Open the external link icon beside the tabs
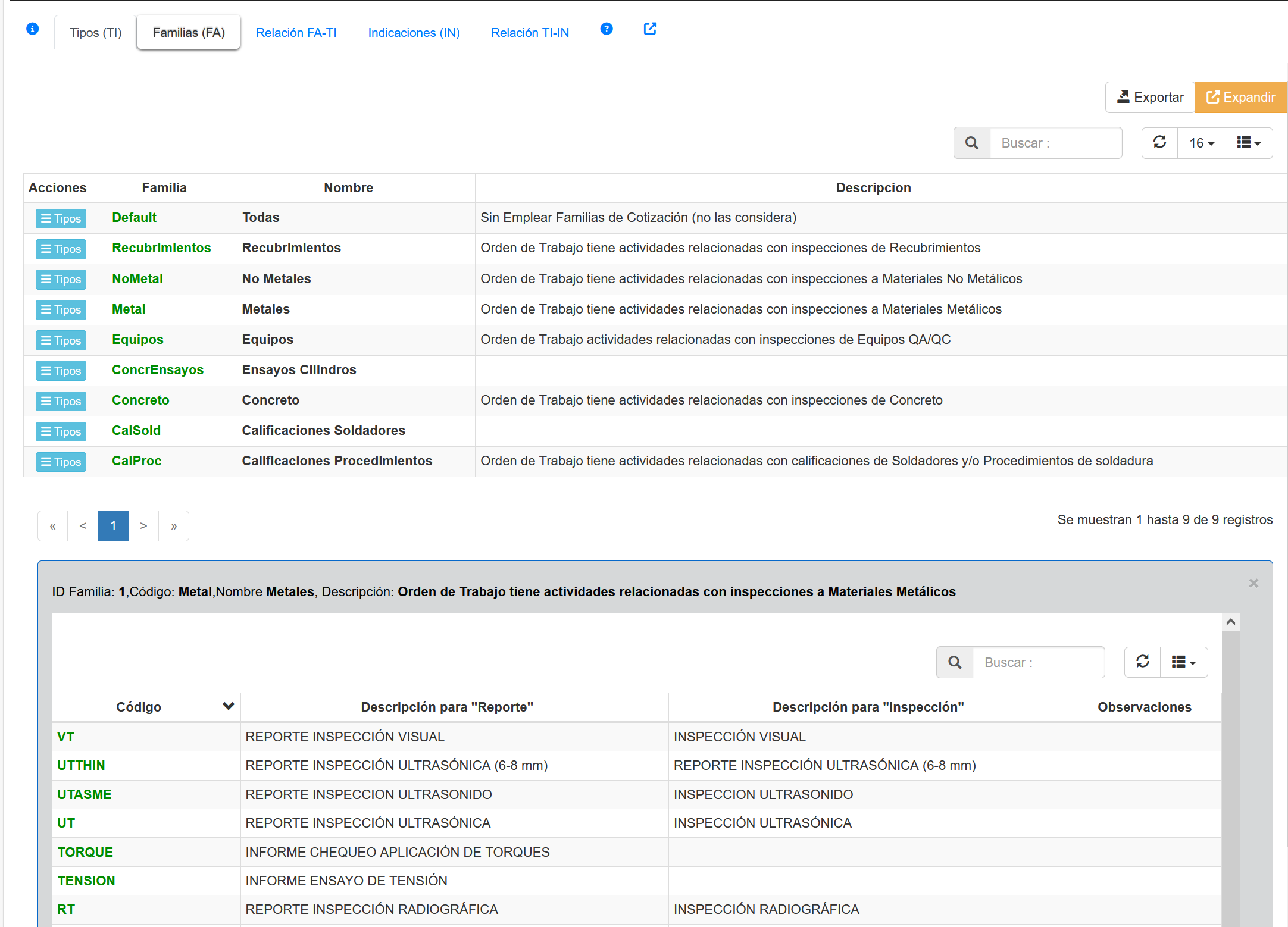 [650, 29]
